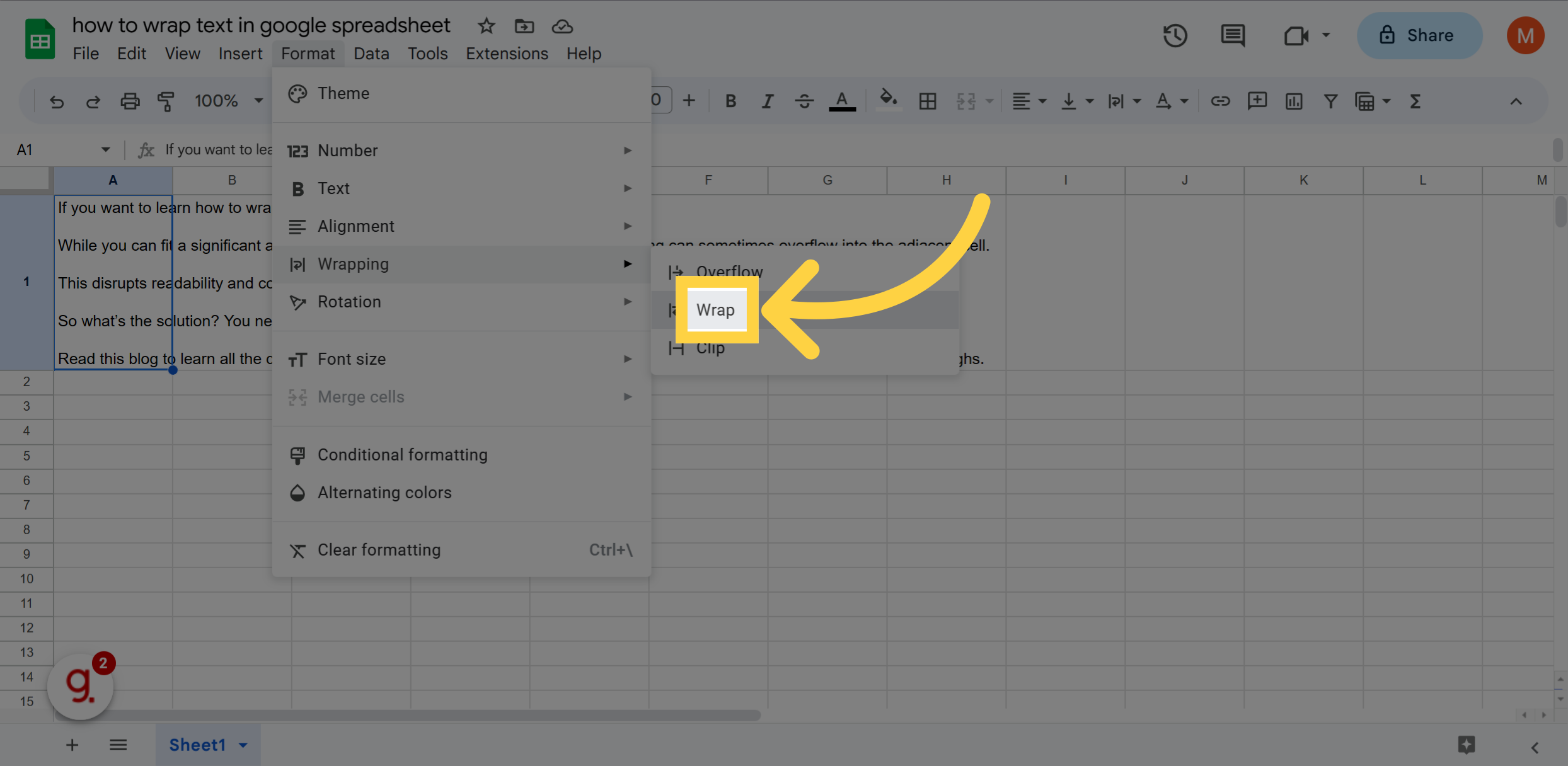This screenshot has width=1568, height=766.
Task: Click the Share button
Action: click(1419, 35)
